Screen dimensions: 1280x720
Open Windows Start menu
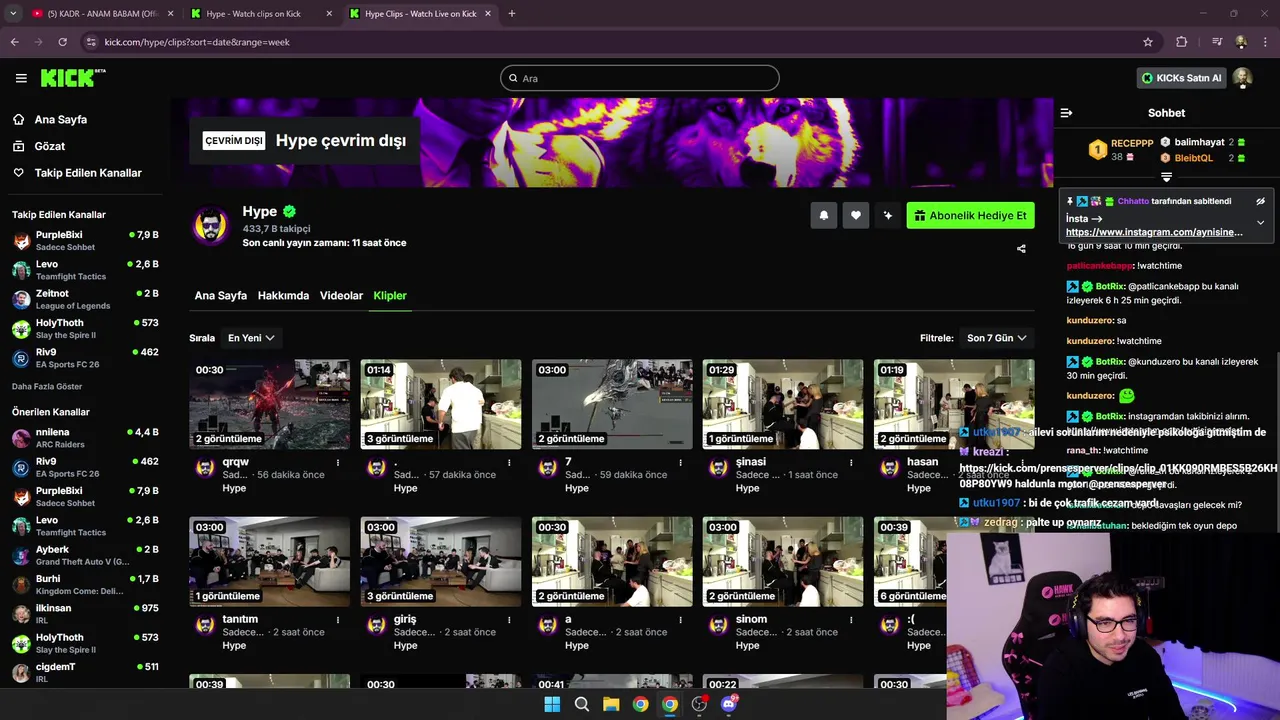552,704
